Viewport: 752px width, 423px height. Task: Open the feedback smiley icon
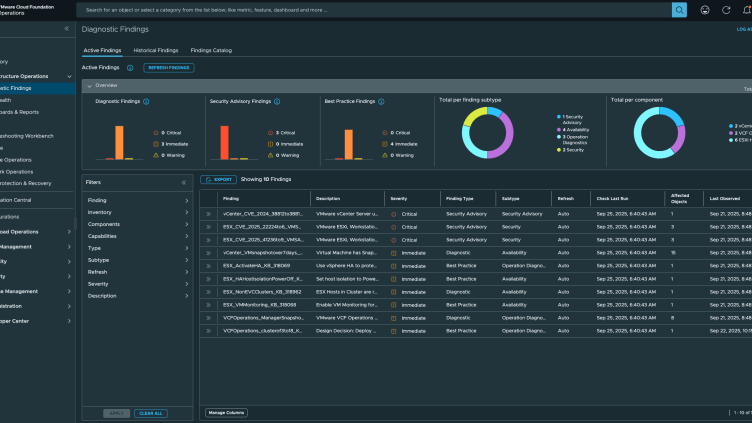[x=705, y=10]
